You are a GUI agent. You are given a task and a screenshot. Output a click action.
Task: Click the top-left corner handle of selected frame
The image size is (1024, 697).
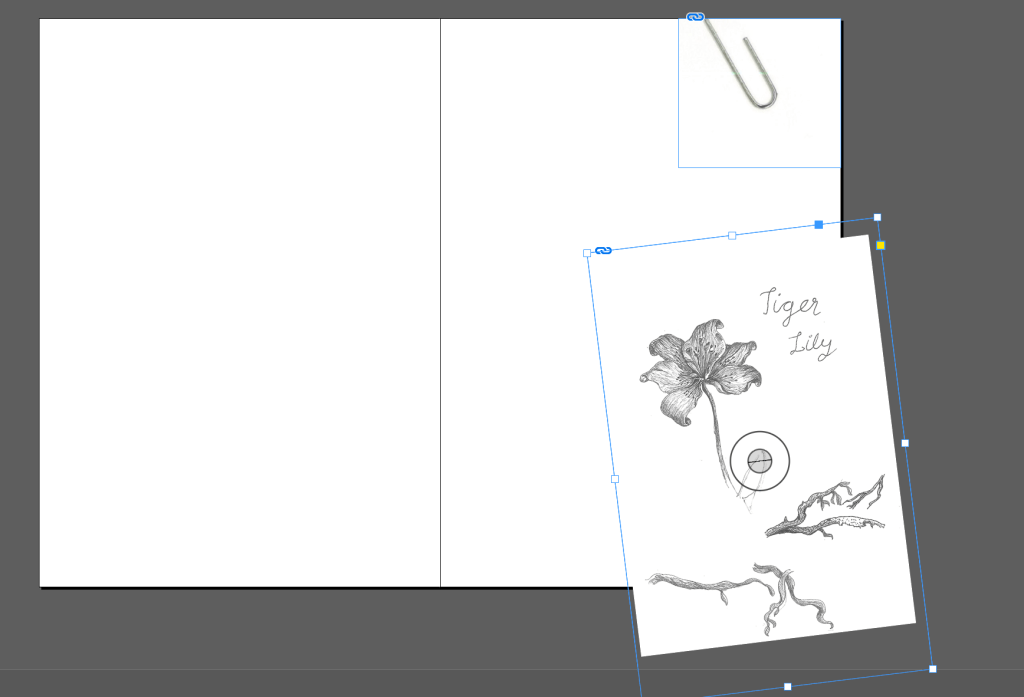[587, 253]
